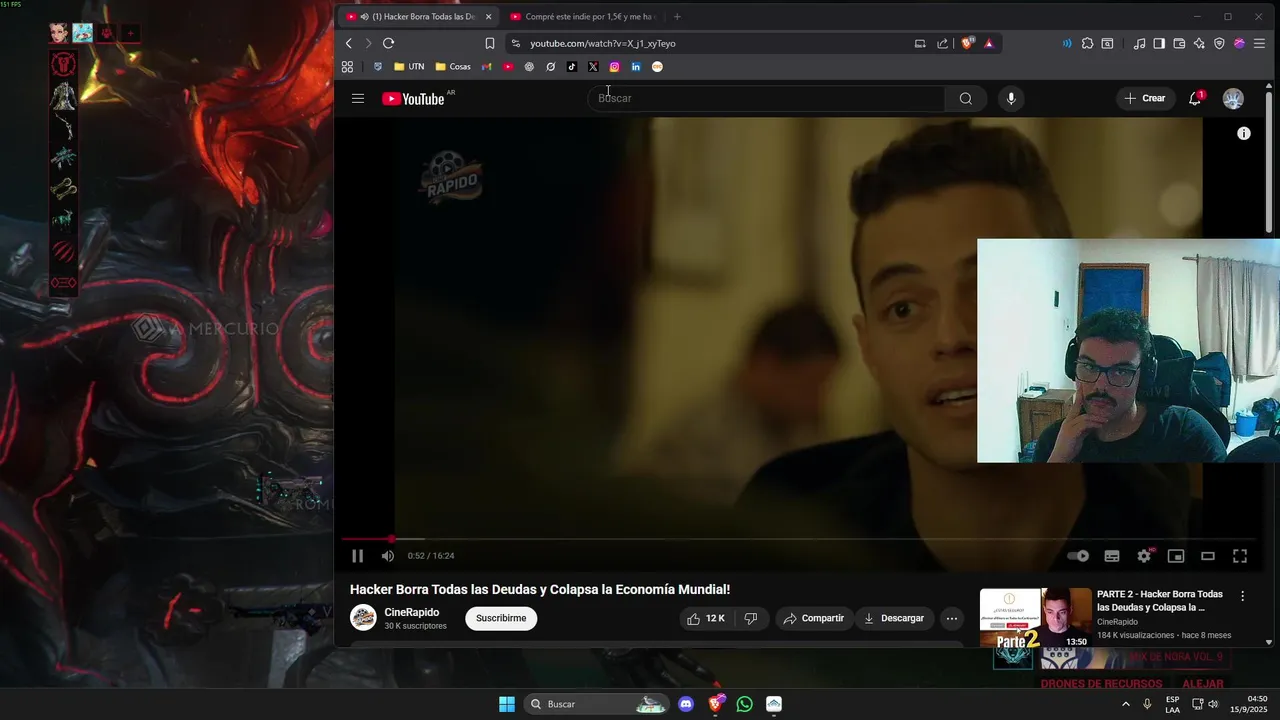Toggle the browser sidebar panel
Screen dimensions: 1280x720
pyautogui.click(x=1159, y=43)
